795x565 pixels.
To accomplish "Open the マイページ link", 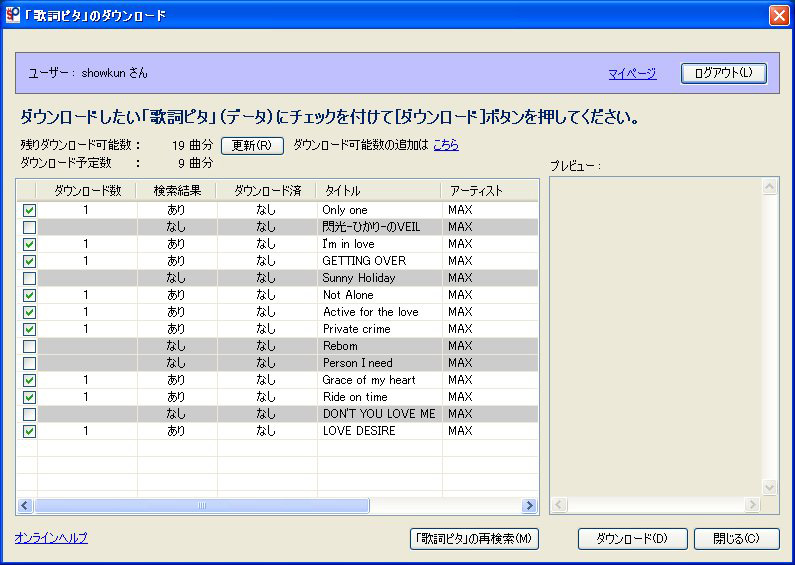I will (x=632, y=74).
